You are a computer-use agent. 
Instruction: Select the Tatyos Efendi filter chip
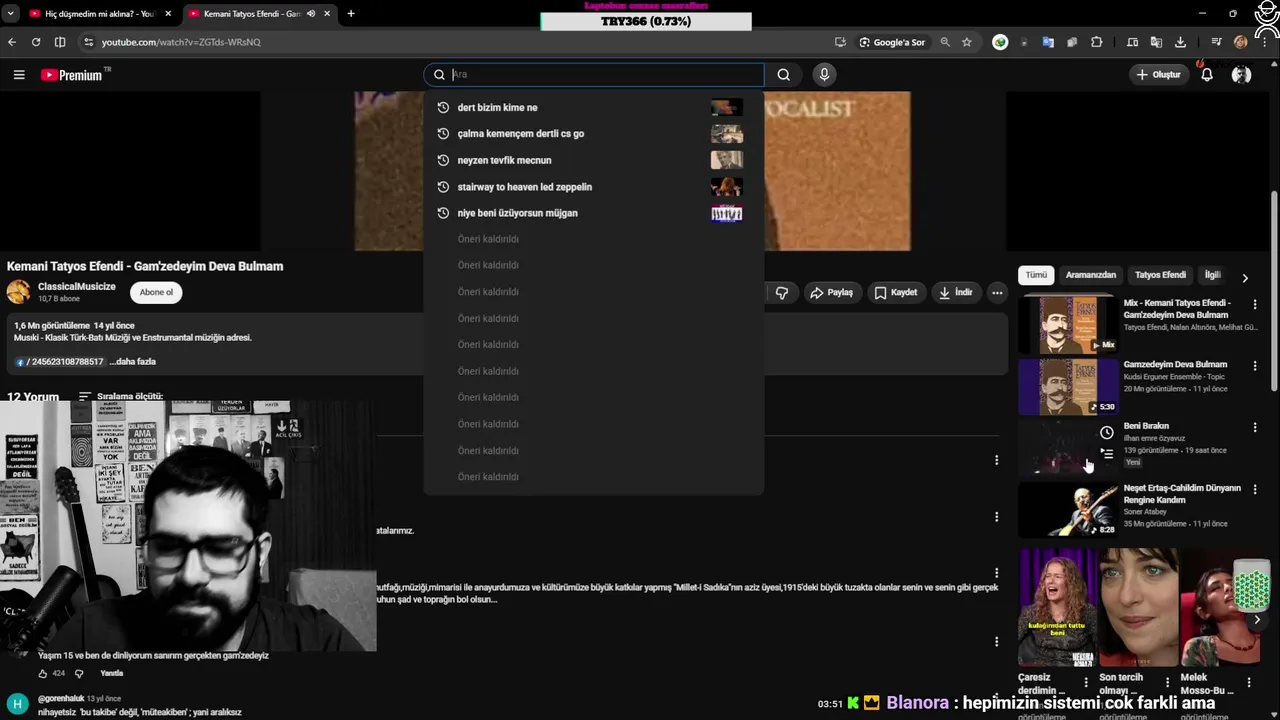pos(1160,275)
